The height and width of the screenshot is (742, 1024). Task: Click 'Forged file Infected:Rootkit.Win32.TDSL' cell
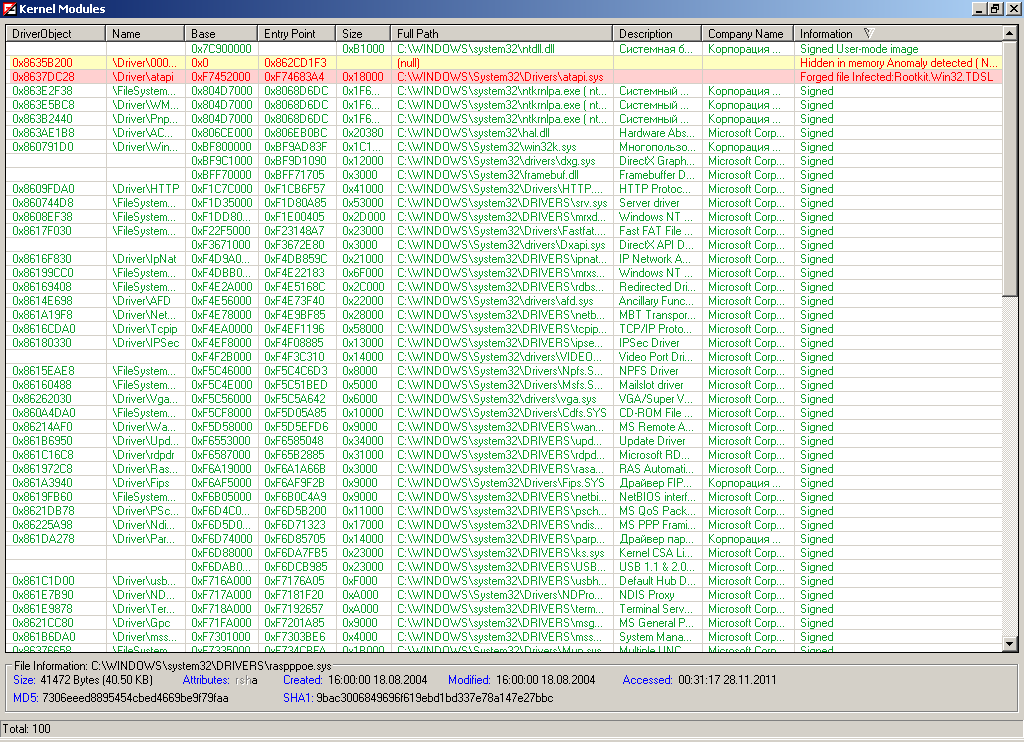point(896,77)
